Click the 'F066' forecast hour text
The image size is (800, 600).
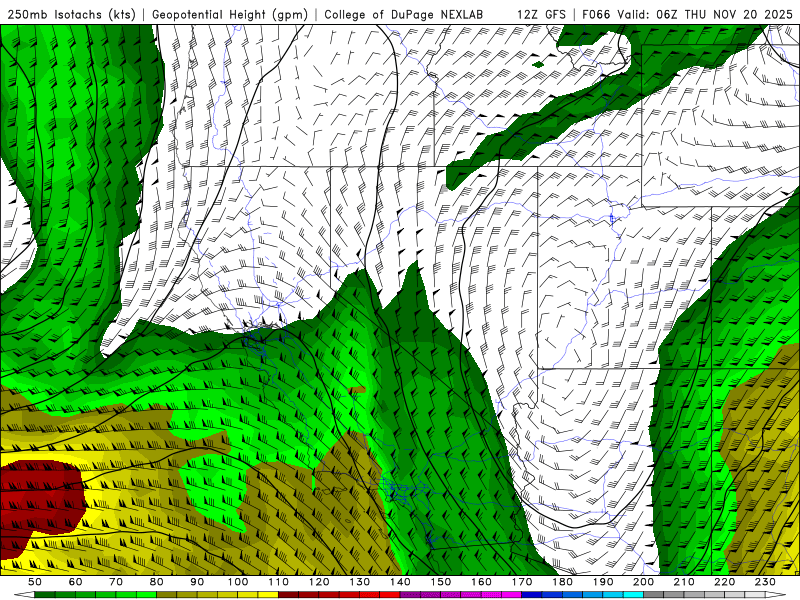tap(596, 15)
